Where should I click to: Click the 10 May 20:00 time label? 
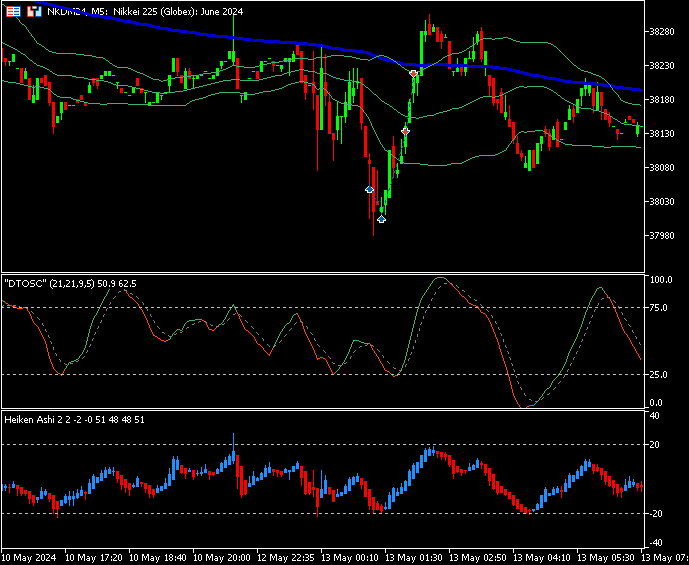221,558
